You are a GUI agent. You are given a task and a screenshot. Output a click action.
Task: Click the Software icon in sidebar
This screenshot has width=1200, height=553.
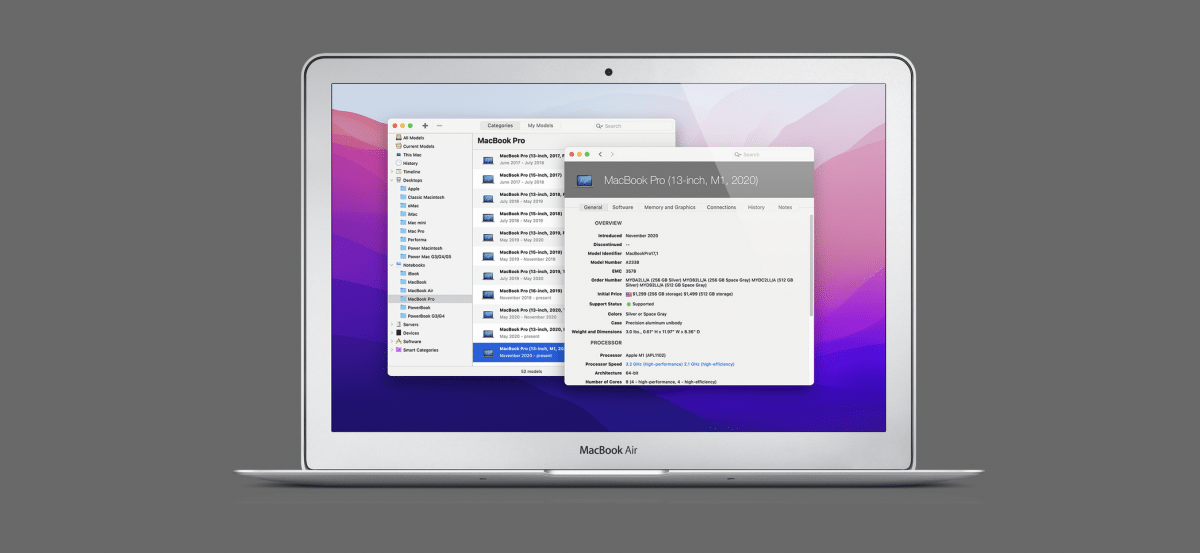click(x=399, y=341)
